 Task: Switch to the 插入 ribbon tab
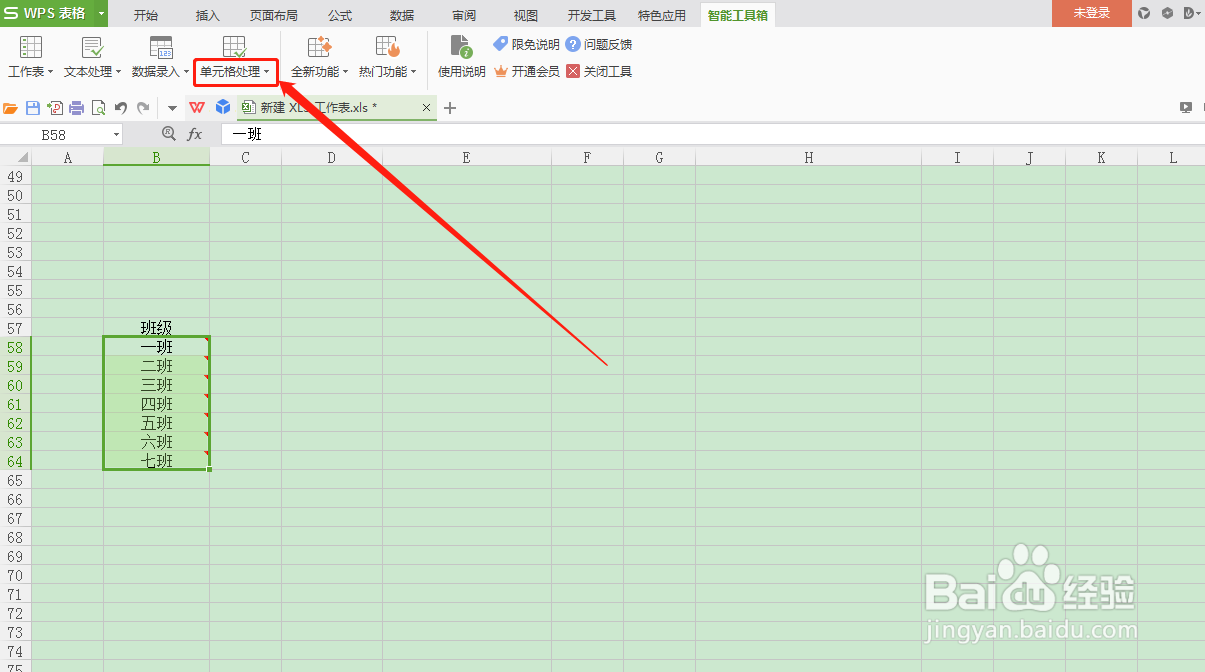tap(208, 15)
